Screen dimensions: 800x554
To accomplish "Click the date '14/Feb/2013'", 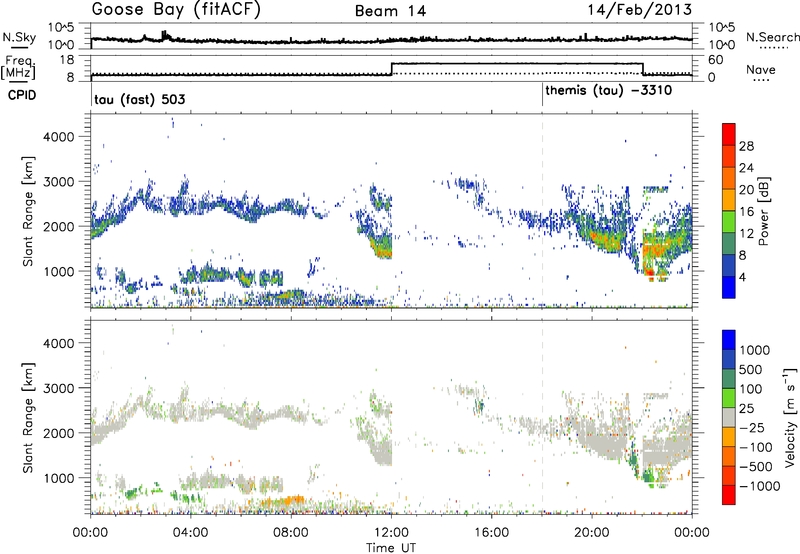I will [x=639, y=10].
